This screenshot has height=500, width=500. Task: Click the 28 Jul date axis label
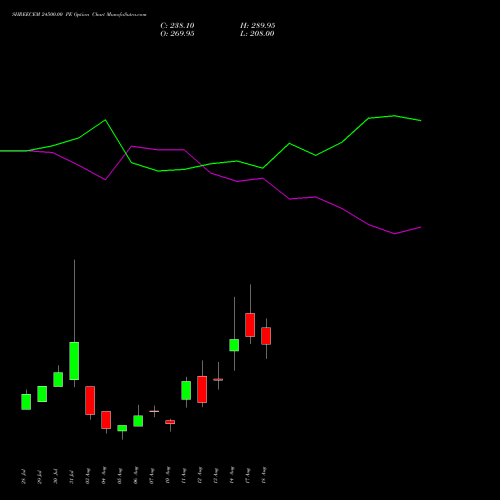pyautogui.click(x=24, y=477)
